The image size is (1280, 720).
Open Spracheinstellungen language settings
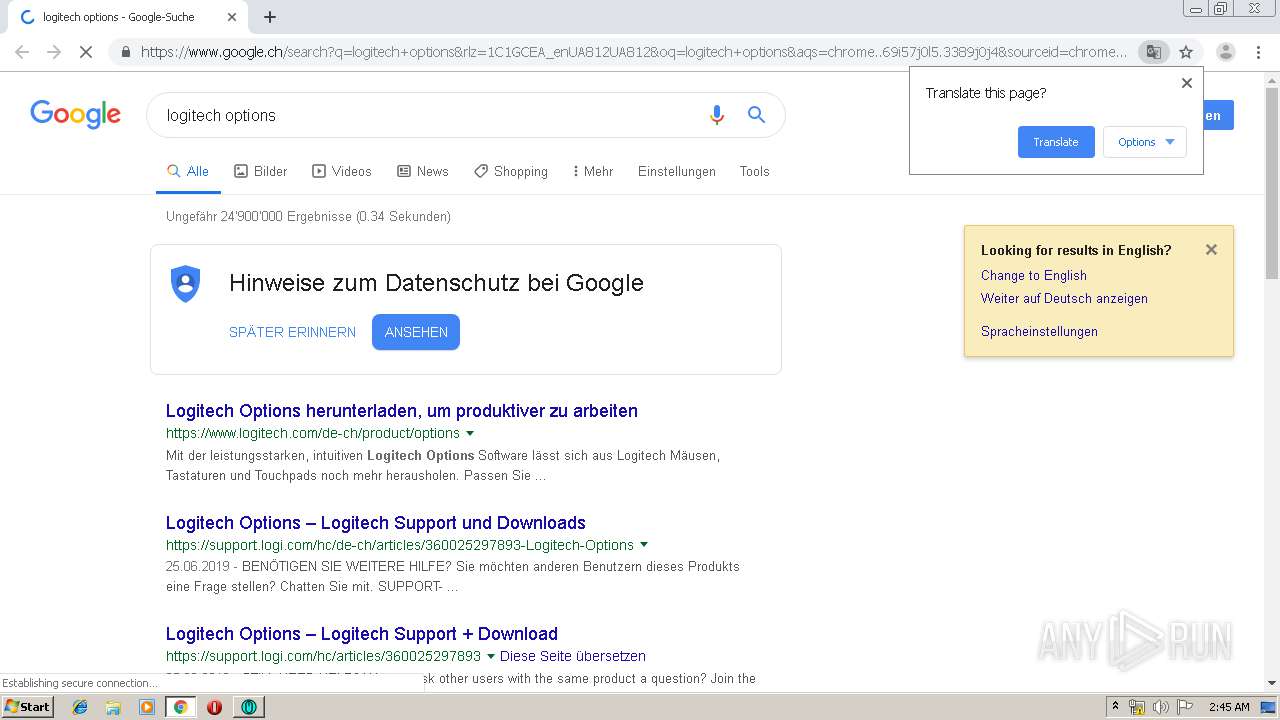tap(1039, 331)
